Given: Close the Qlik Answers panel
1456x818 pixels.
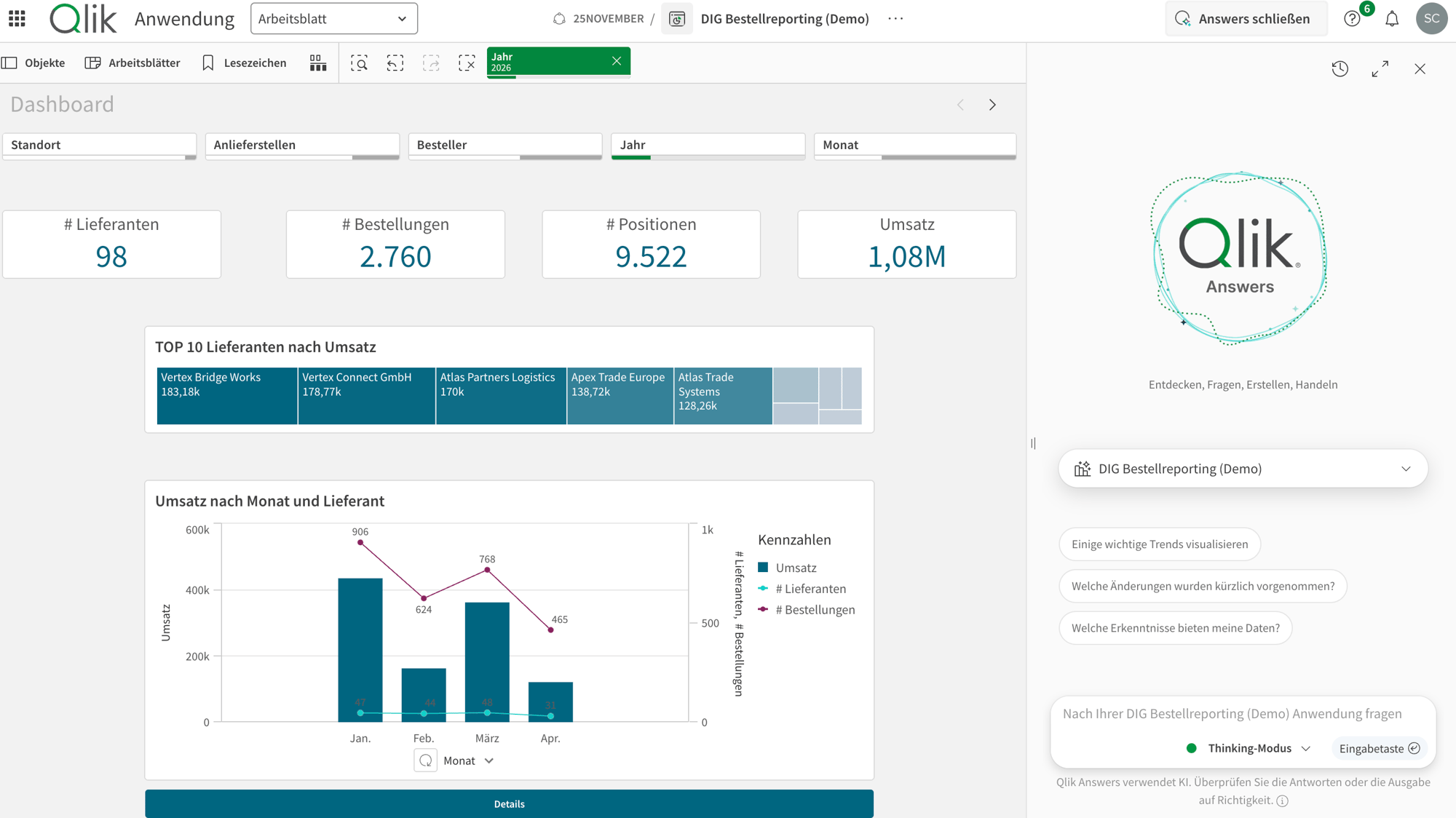Looking at the screenshot, I should pyautogui.click(x=1420, y=69).
